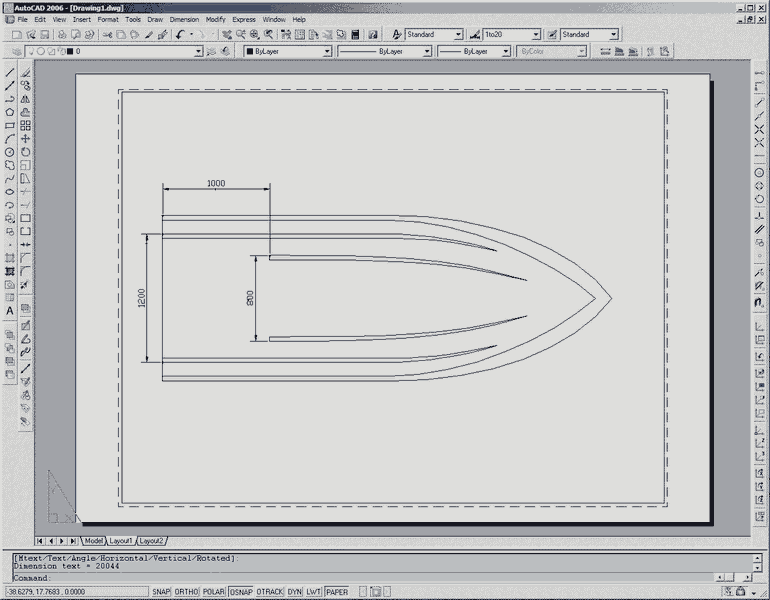Select the Circle drawing tool
This screenshot has height=600, width=770.
tap(10, 152)
